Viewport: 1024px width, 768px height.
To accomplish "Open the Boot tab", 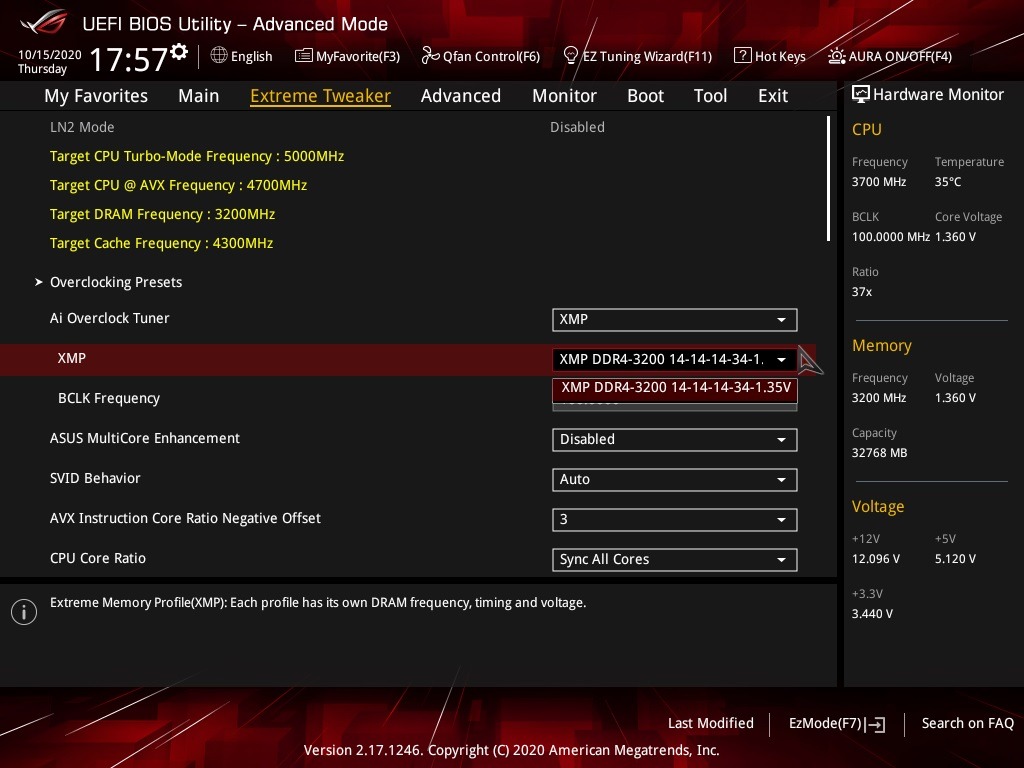I will coord(645,96).
